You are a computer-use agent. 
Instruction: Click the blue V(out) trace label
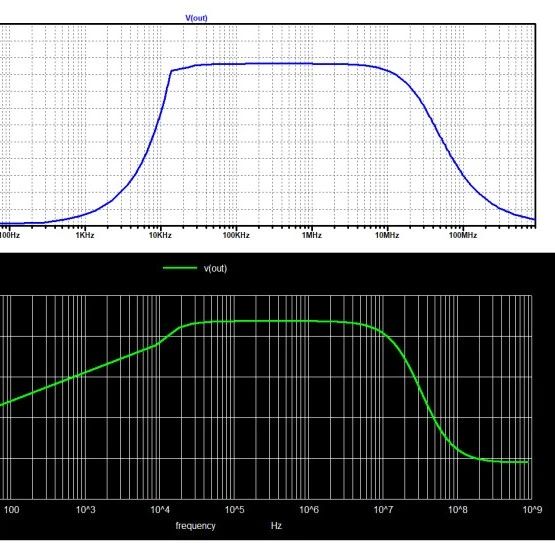coord(196,18)
